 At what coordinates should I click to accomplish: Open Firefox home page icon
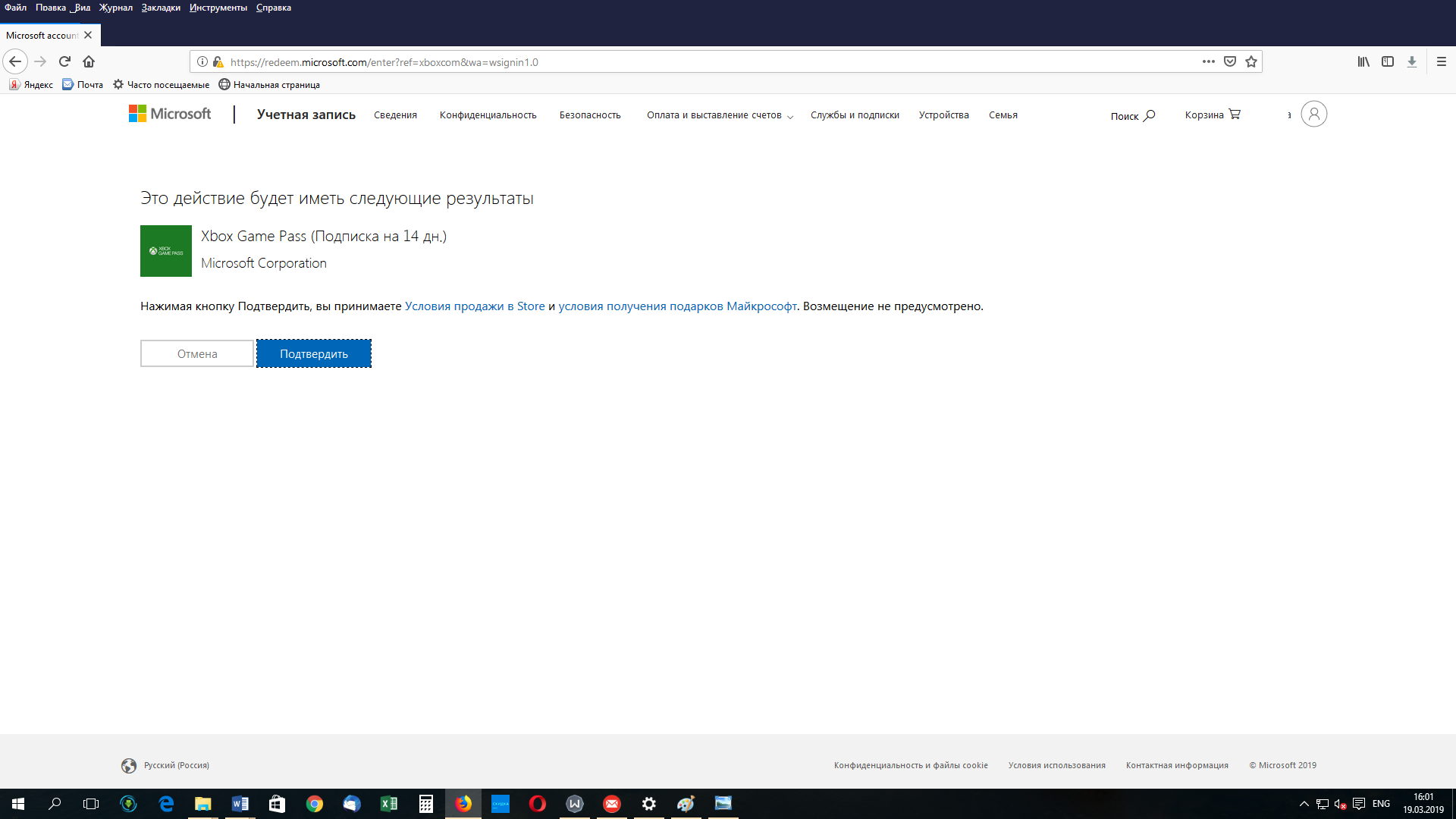coord(89,61)
